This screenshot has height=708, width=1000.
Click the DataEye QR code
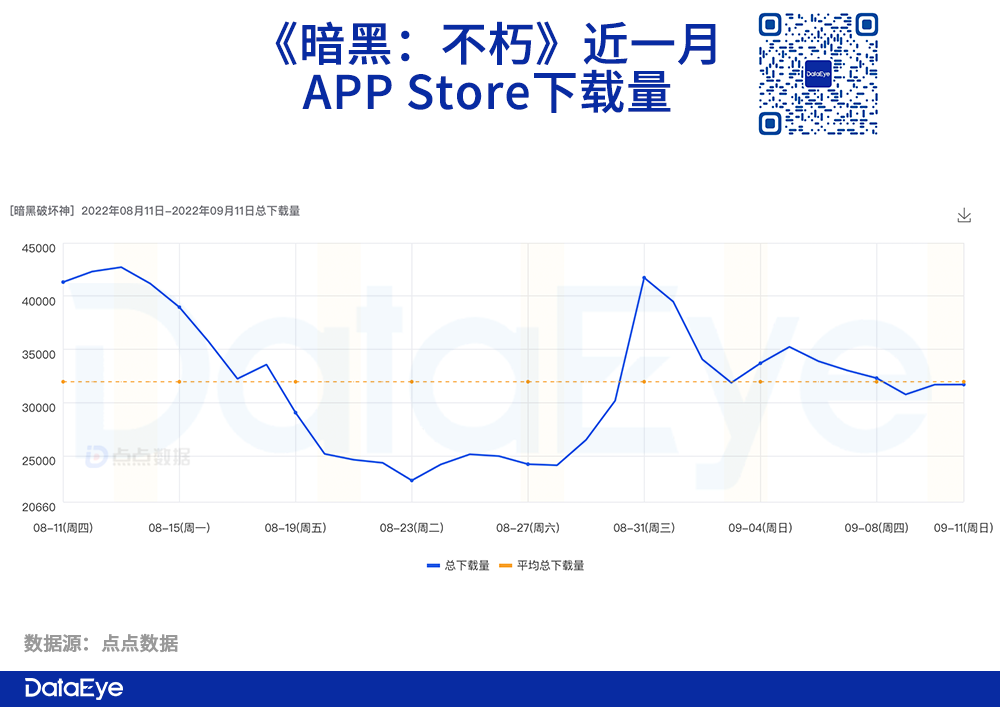pos(817,74)
